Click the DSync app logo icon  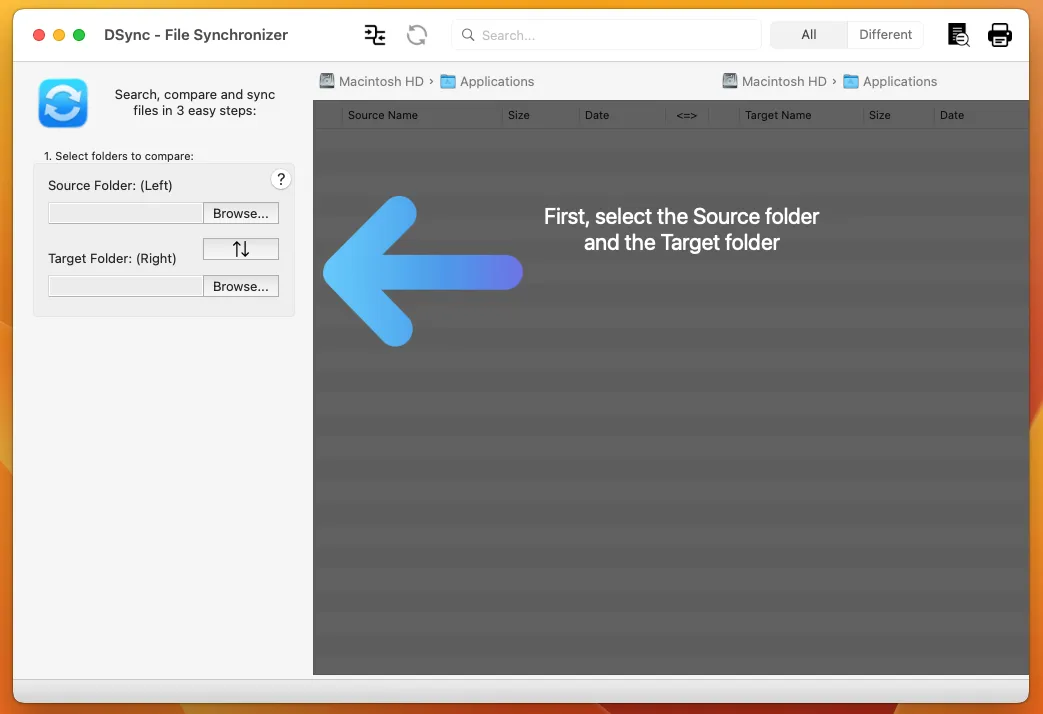pos(63,103)
